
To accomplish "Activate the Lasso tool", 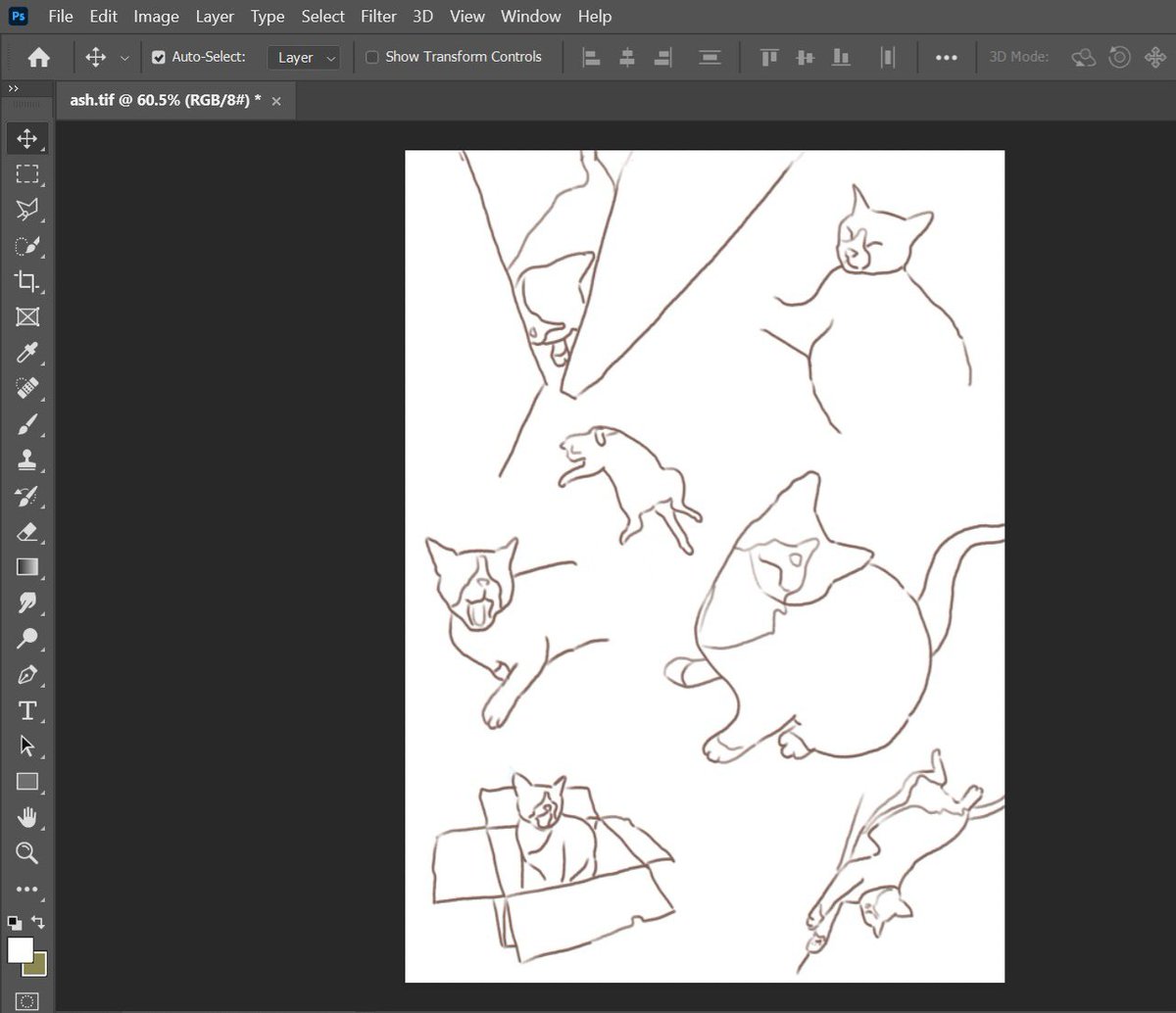I will click(26, 210).
